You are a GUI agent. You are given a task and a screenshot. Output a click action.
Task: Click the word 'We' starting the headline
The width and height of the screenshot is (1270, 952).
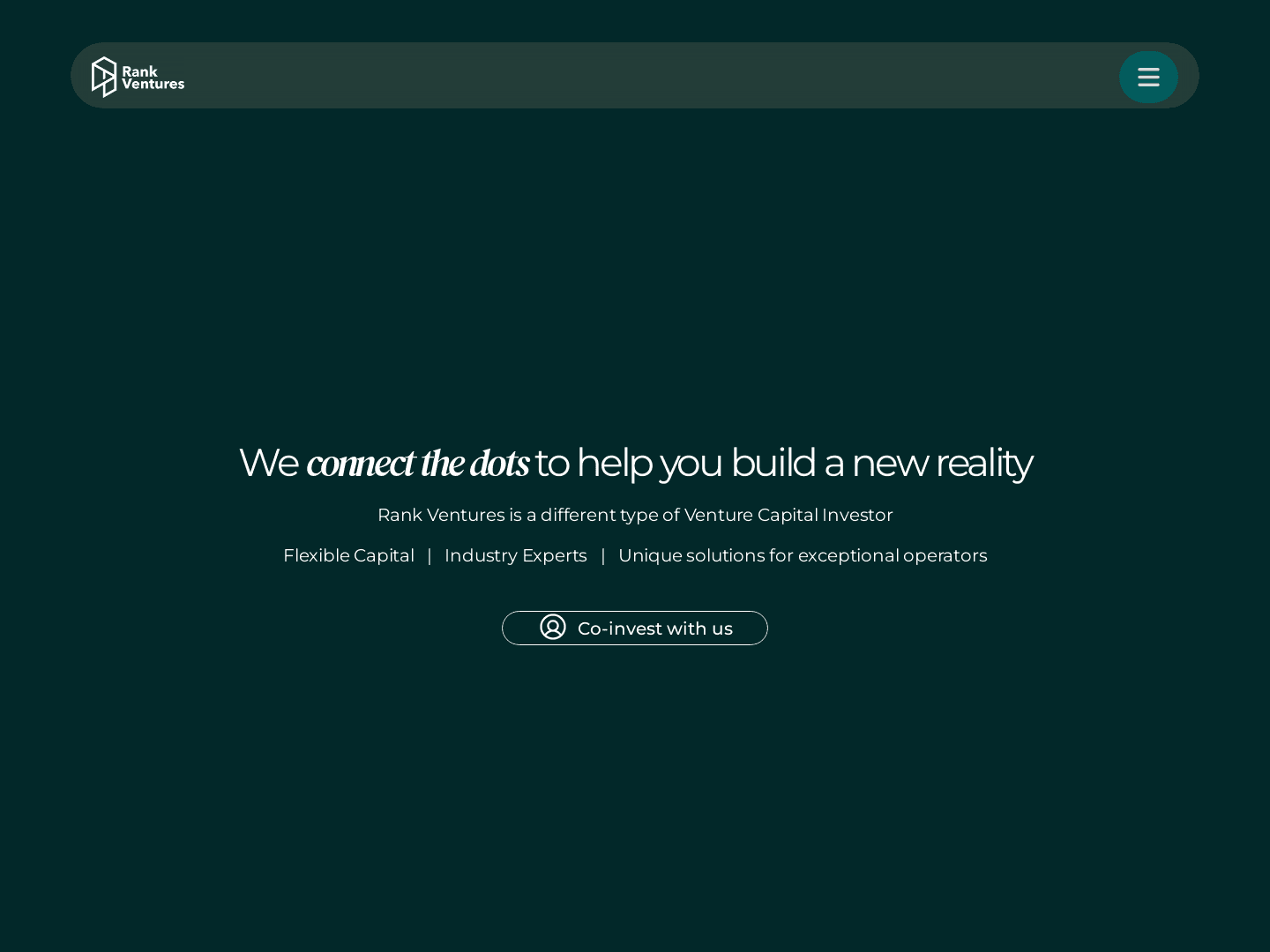point(268,463)
